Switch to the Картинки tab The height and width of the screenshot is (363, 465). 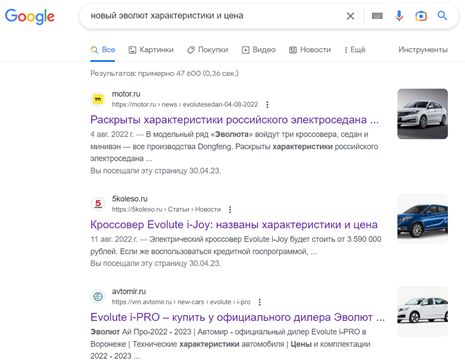[151, 50]
